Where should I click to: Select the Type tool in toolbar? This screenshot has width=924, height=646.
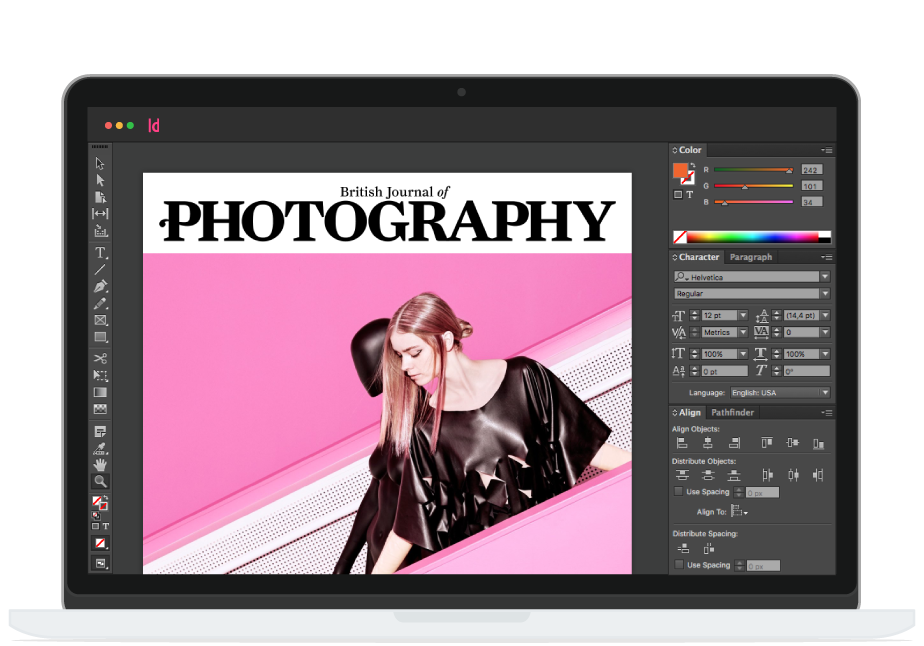click(x=100, y=253)
